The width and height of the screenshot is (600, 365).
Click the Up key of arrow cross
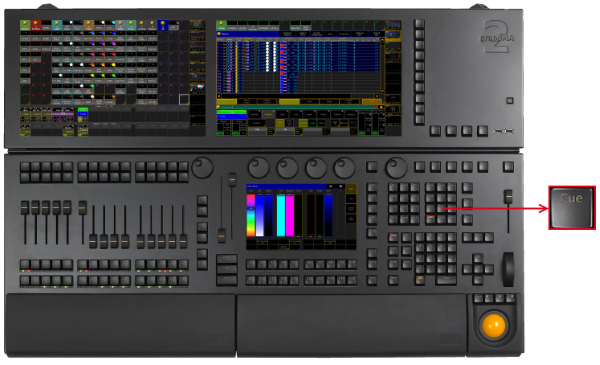(x=478, y=259)
